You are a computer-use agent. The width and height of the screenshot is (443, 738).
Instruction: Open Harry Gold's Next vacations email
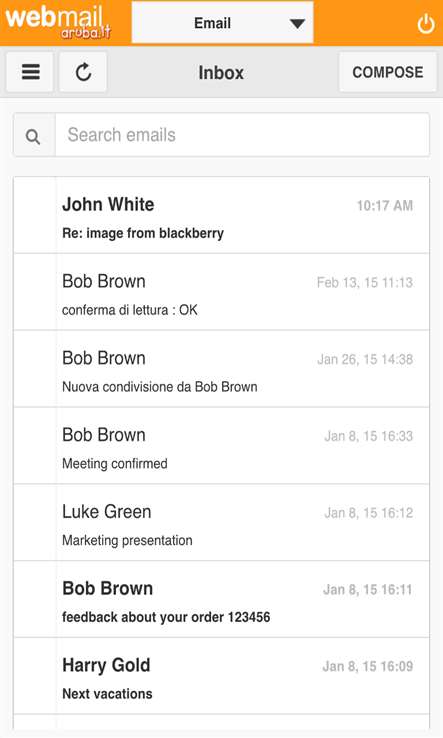coord(221,675)
